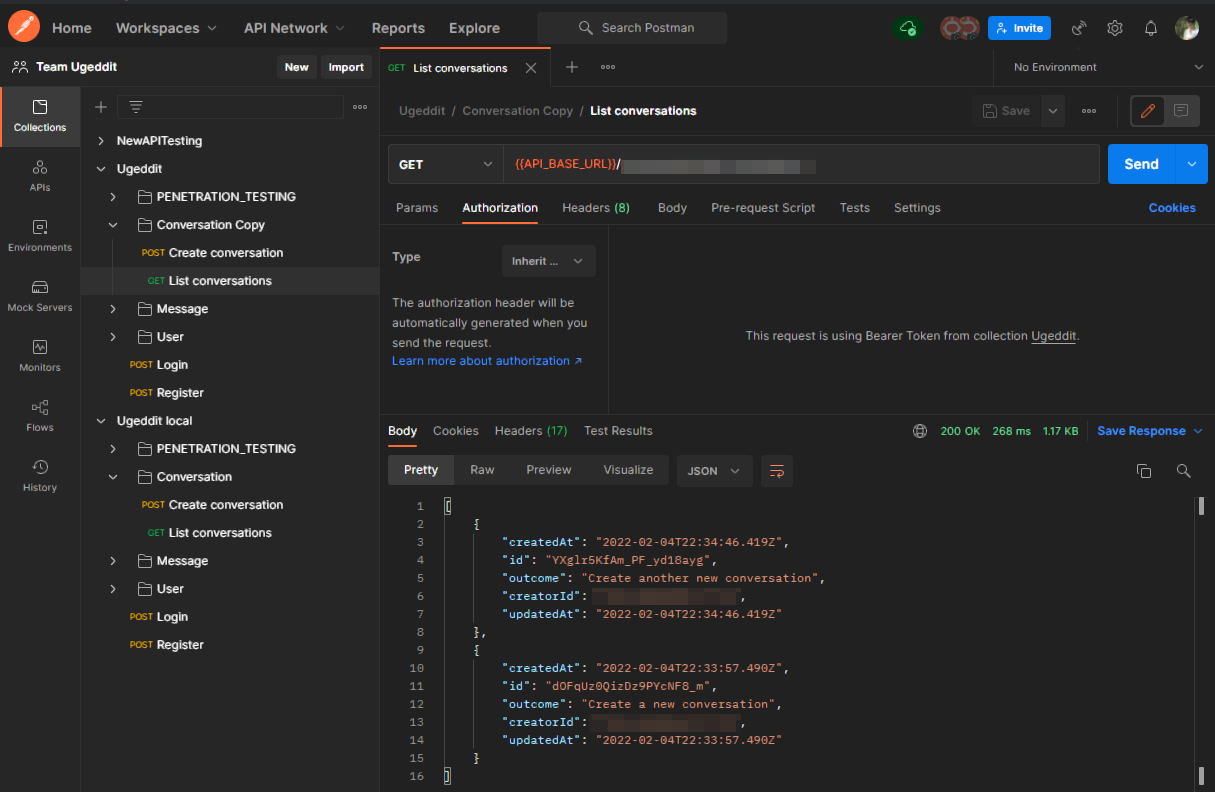Click the team members avatars icon

pyautogui.click(x=958, y=28)
